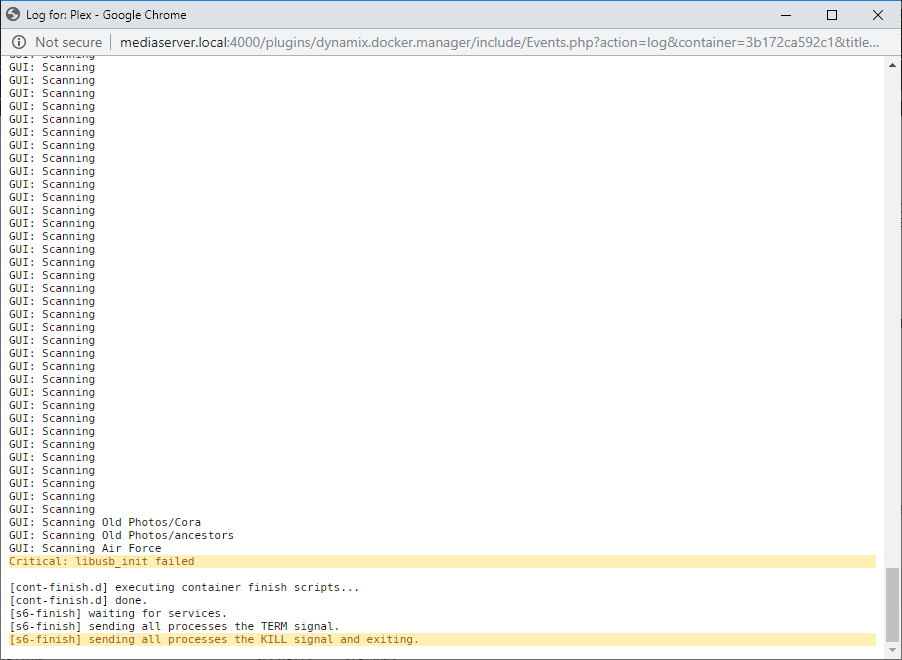Click '[s6-finish] waiting for services.' line

tap(118, 613)
